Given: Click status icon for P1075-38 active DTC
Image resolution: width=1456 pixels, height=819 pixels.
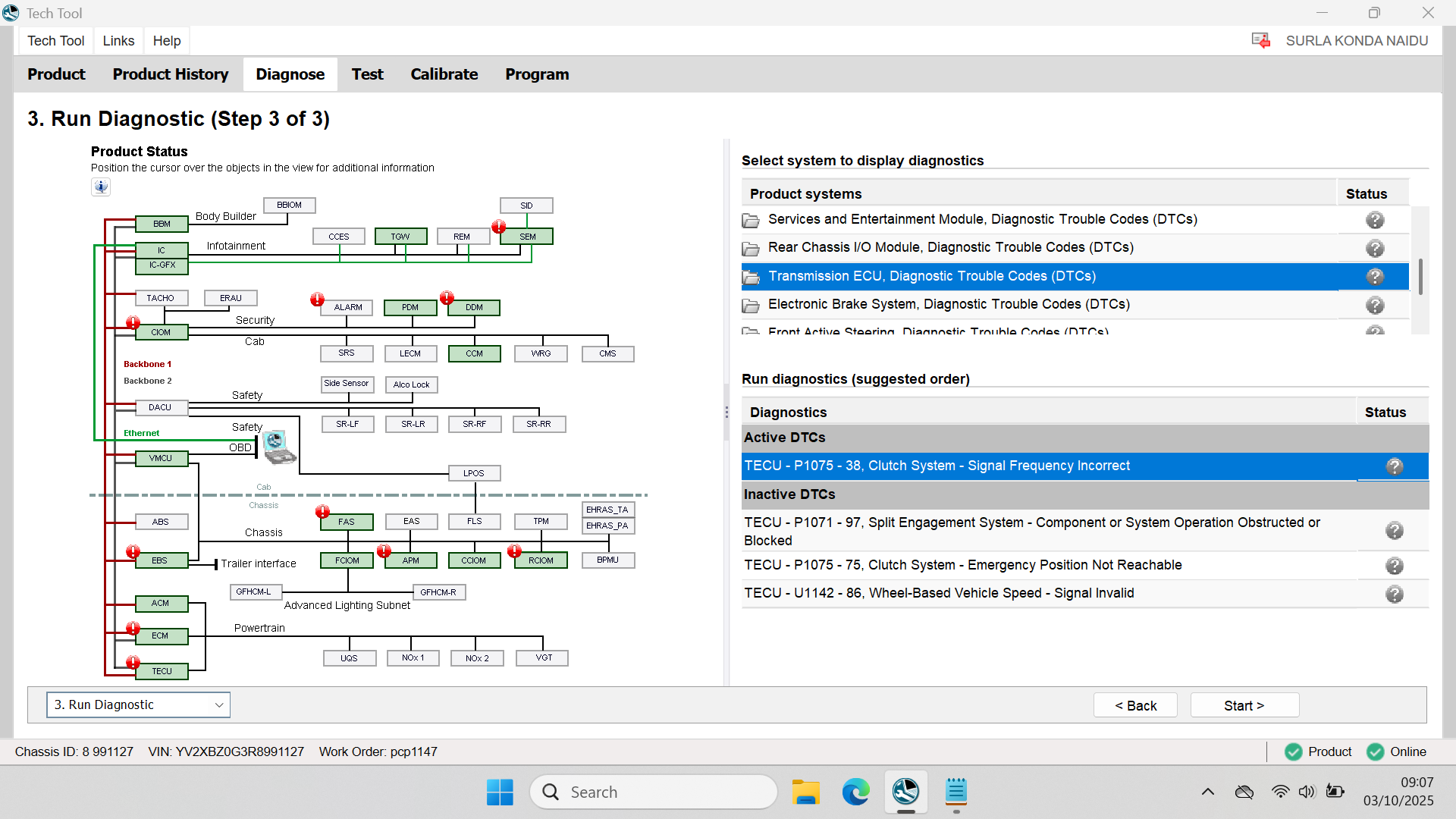Looking at the screenshot, I should 1395,466.
